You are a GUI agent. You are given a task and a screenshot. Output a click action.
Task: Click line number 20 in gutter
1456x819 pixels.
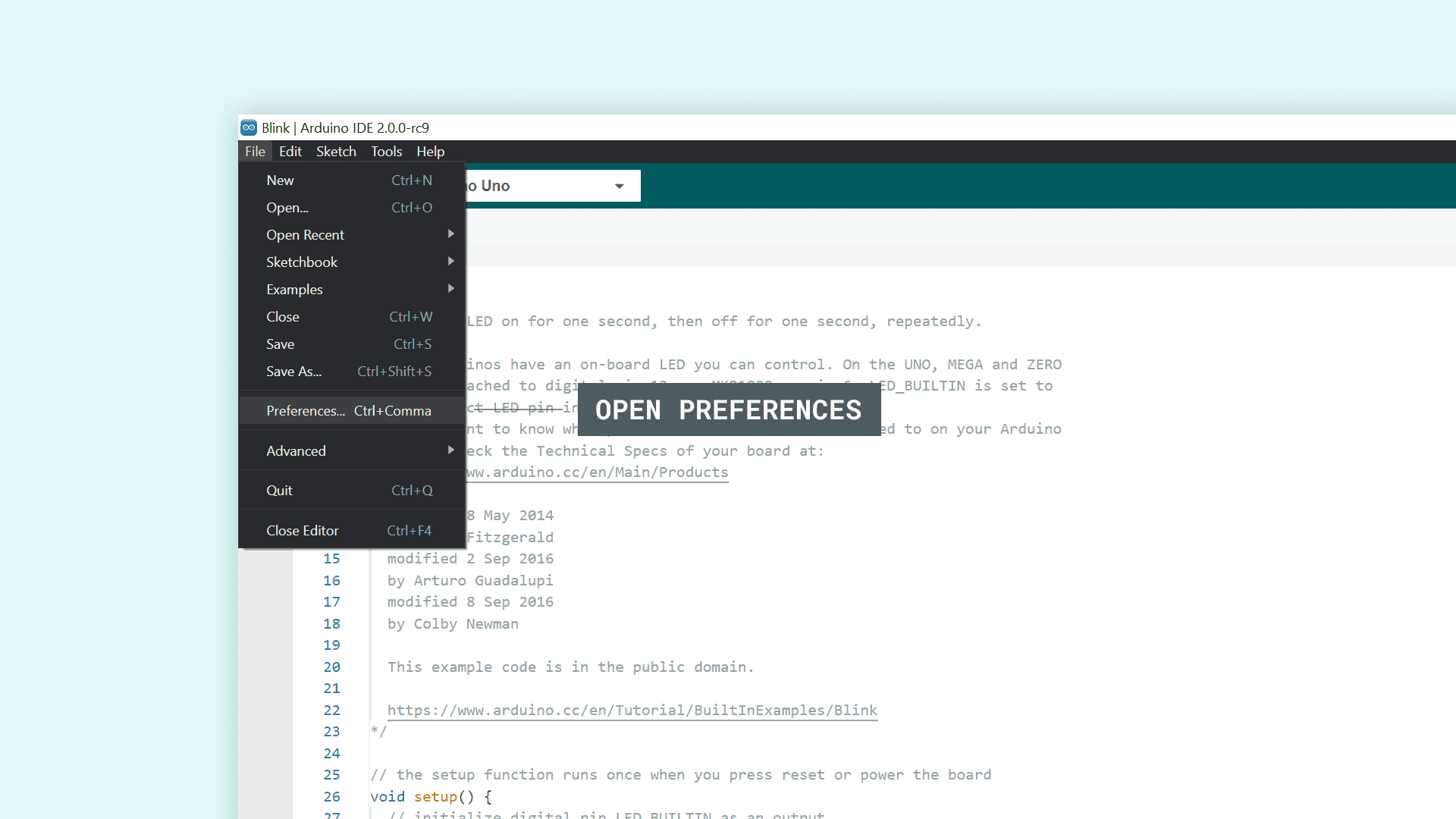pos(331,667)
